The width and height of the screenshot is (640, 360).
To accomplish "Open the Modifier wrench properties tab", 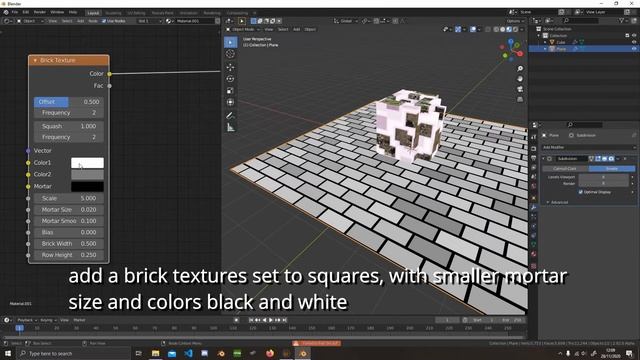I will pyautogui.click(x=533, y=207).
